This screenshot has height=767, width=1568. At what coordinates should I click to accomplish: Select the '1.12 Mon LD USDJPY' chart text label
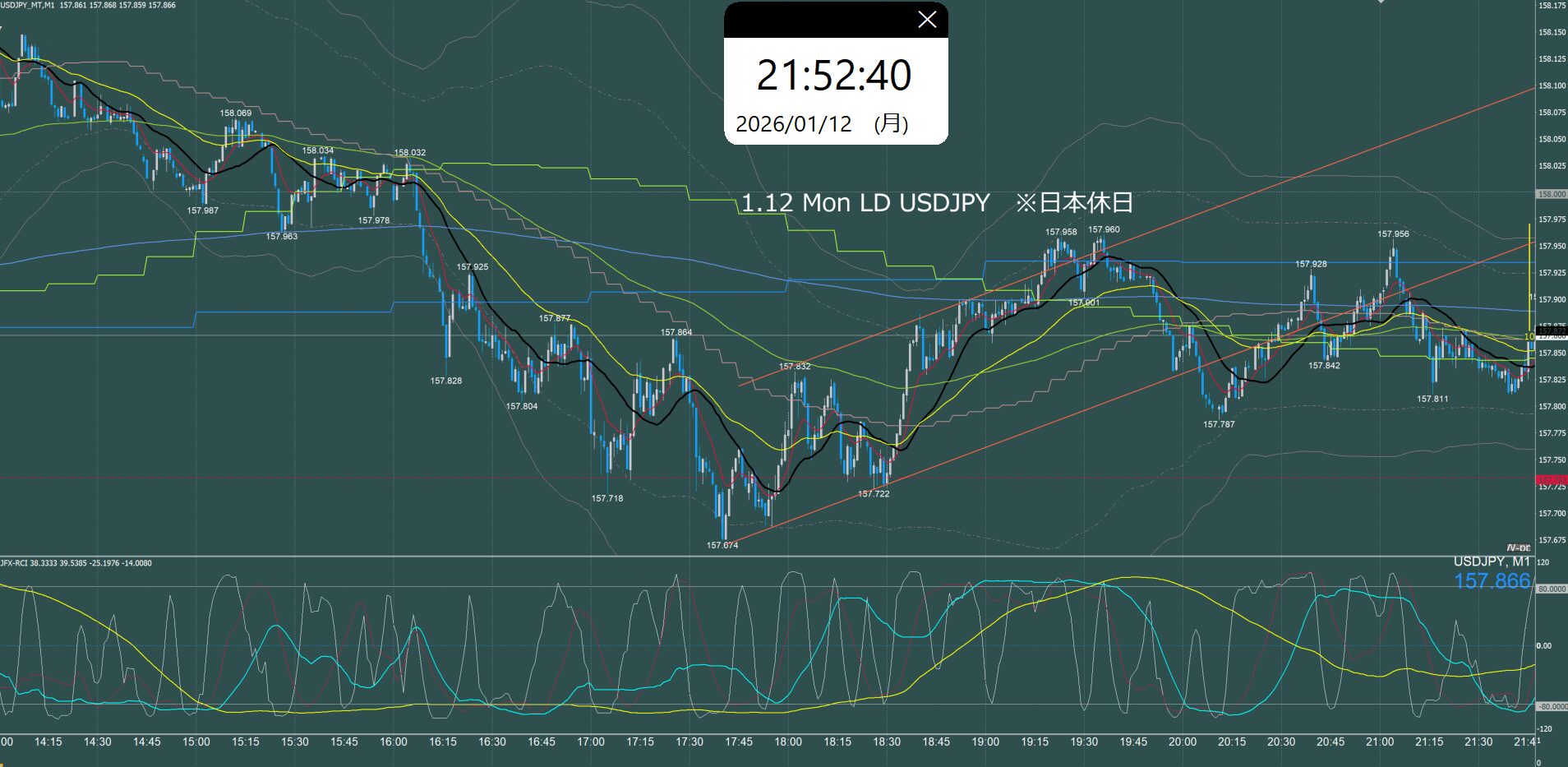865,203
